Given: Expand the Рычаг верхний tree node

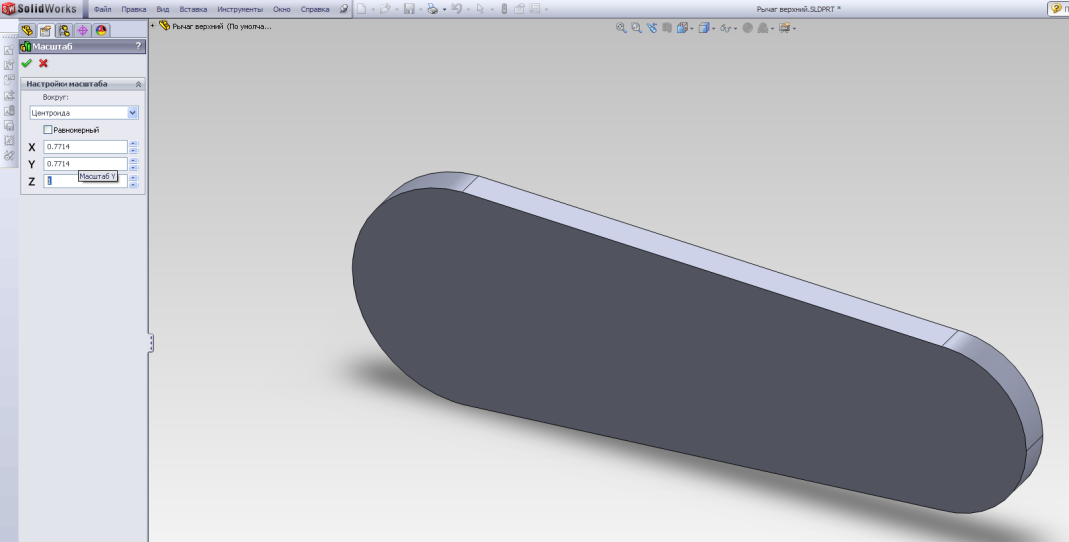Looking at the screenshot, I should [151, 25].
